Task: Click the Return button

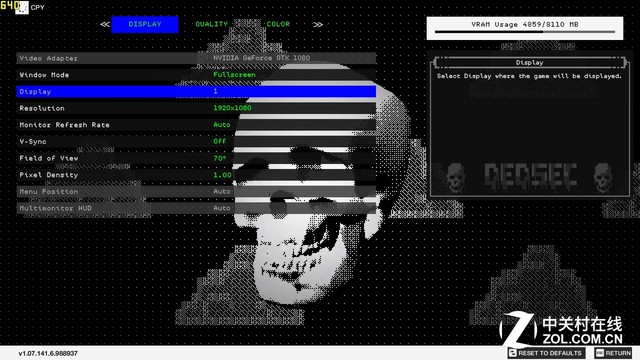Action: pyautogui.click(x=613, y=353)
